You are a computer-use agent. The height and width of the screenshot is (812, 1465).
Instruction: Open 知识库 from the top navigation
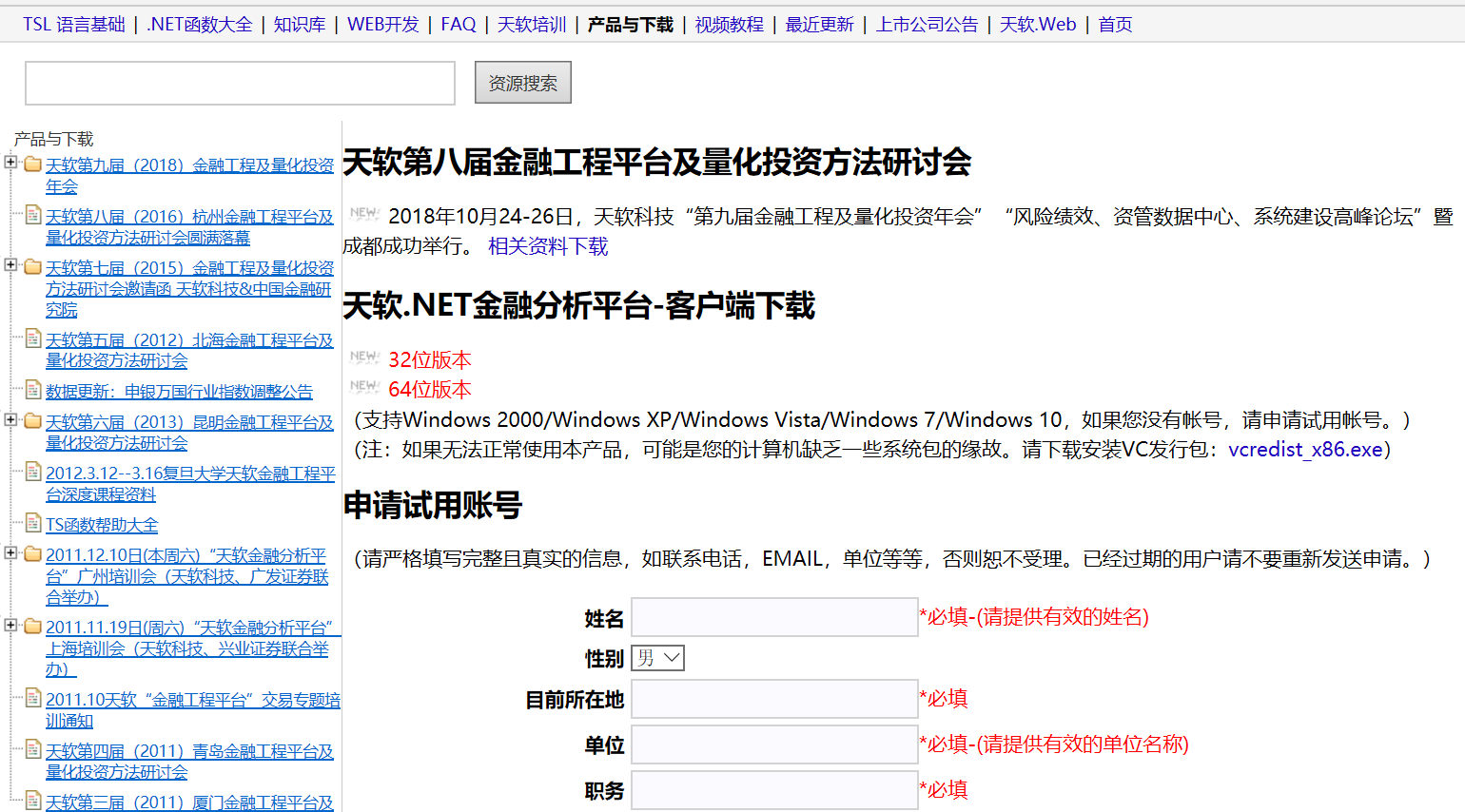300,25
